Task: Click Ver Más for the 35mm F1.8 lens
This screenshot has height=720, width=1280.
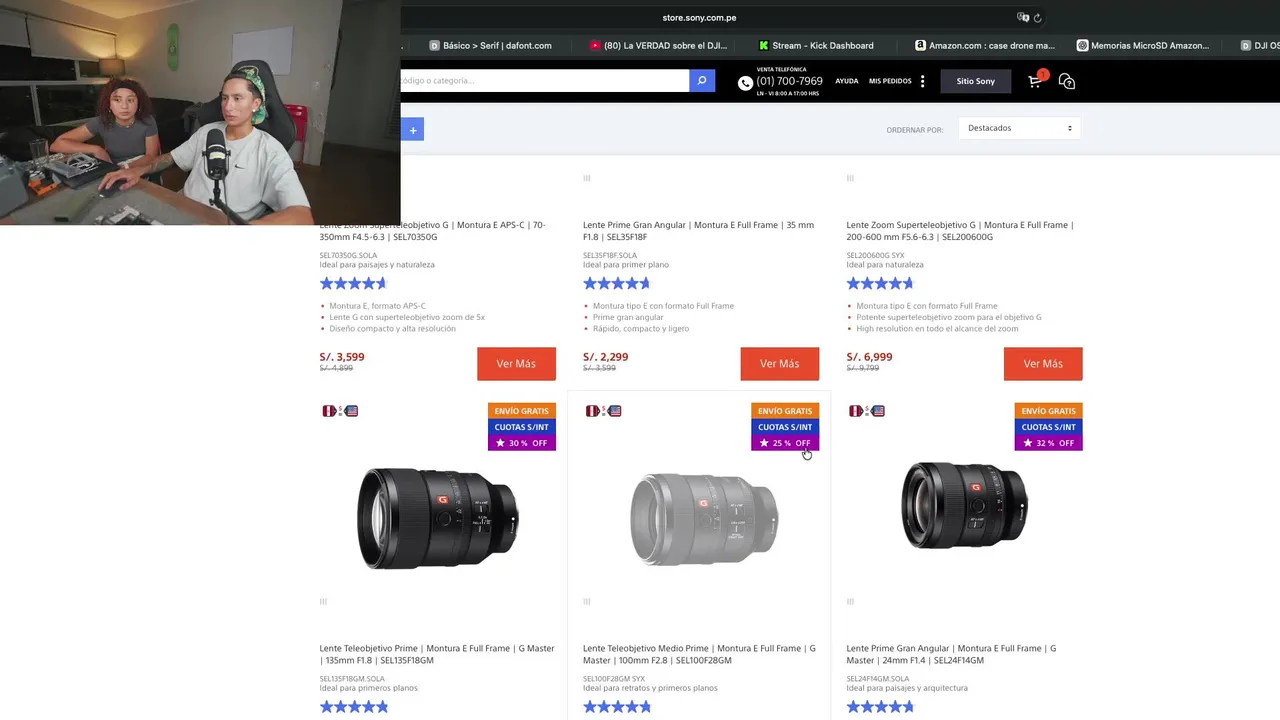Action: [x=779, y=364]
